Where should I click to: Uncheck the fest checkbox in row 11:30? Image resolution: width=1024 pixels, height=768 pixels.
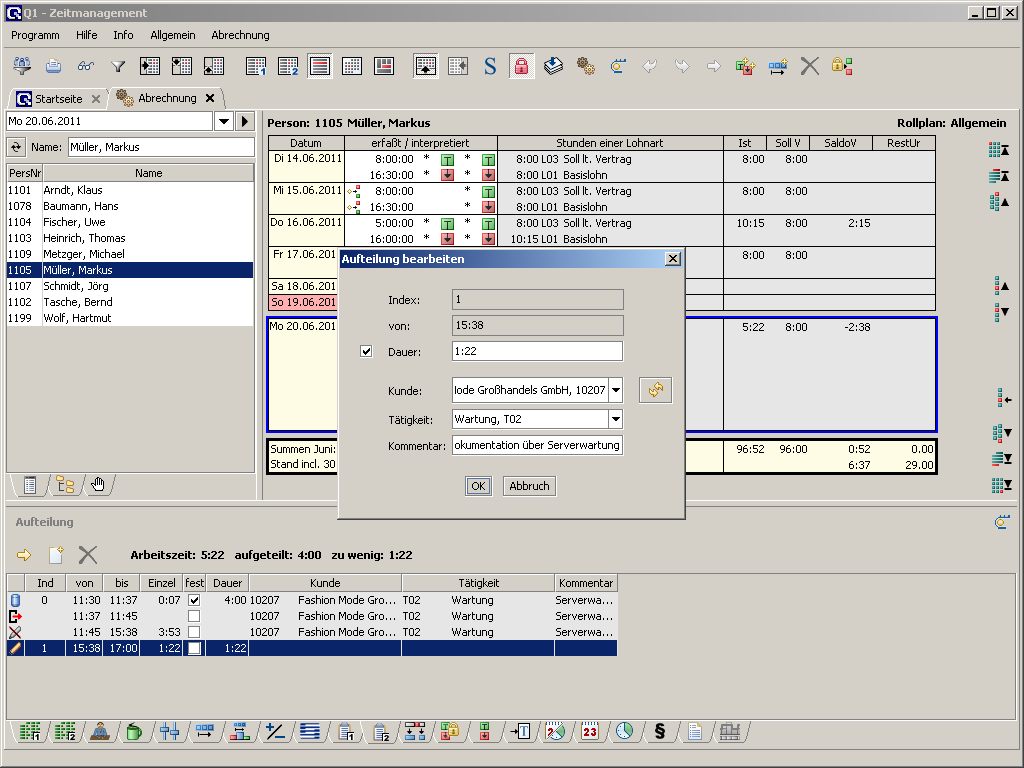(x=194, y=600)
